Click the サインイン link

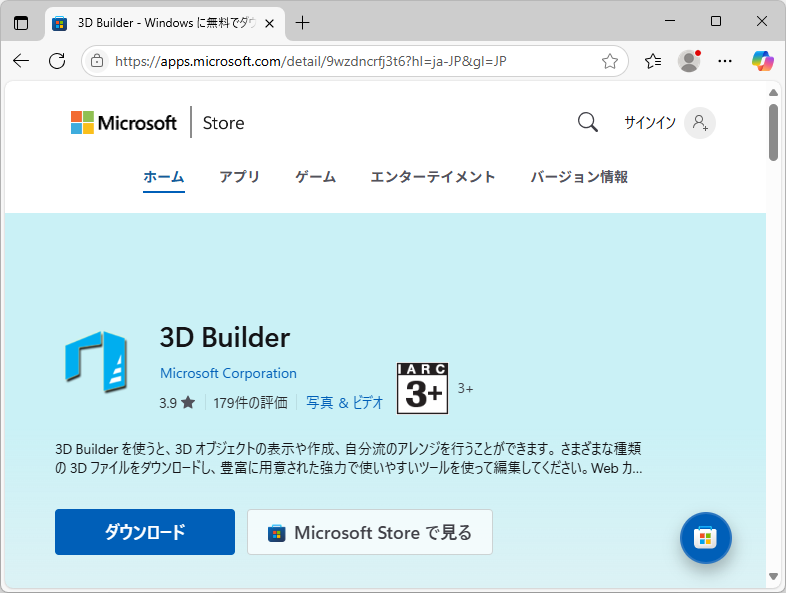(x=650, y=122)
